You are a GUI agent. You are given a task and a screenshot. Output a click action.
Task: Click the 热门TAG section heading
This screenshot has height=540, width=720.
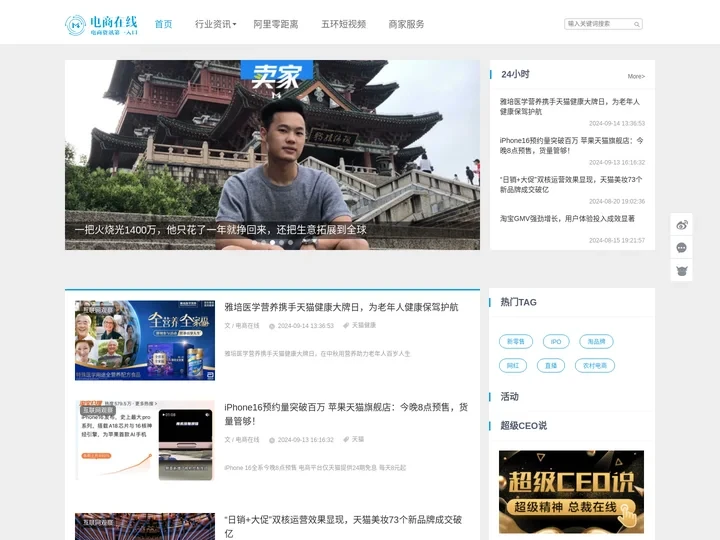pyautogui.click(x=518, y=302)
